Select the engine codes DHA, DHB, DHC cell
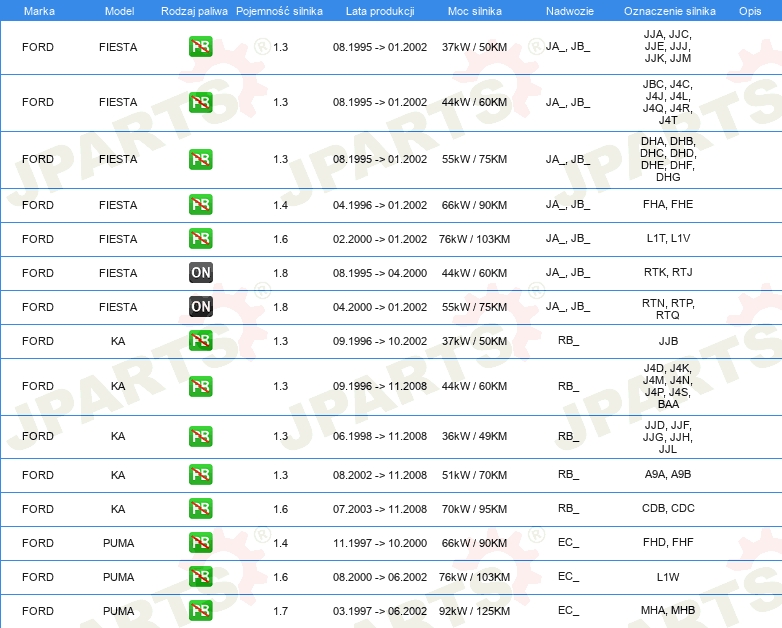The height and width of the screenshot is (628, 782). pyautogui.click(x=668, y=159)
